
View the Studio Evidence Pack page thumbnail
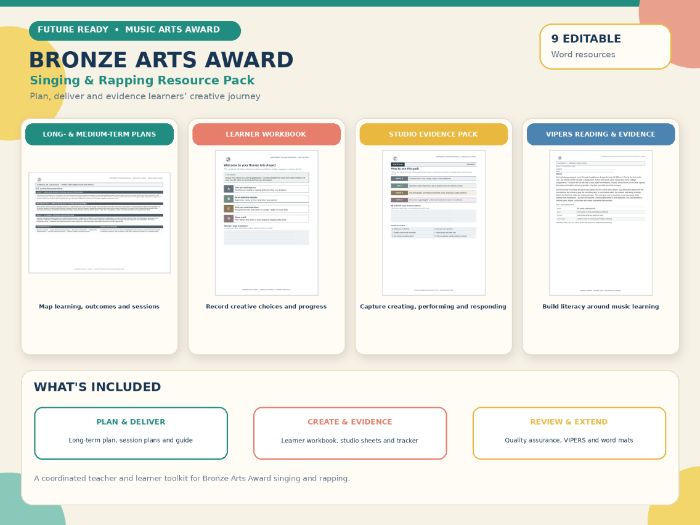click(x=433, y=222)
